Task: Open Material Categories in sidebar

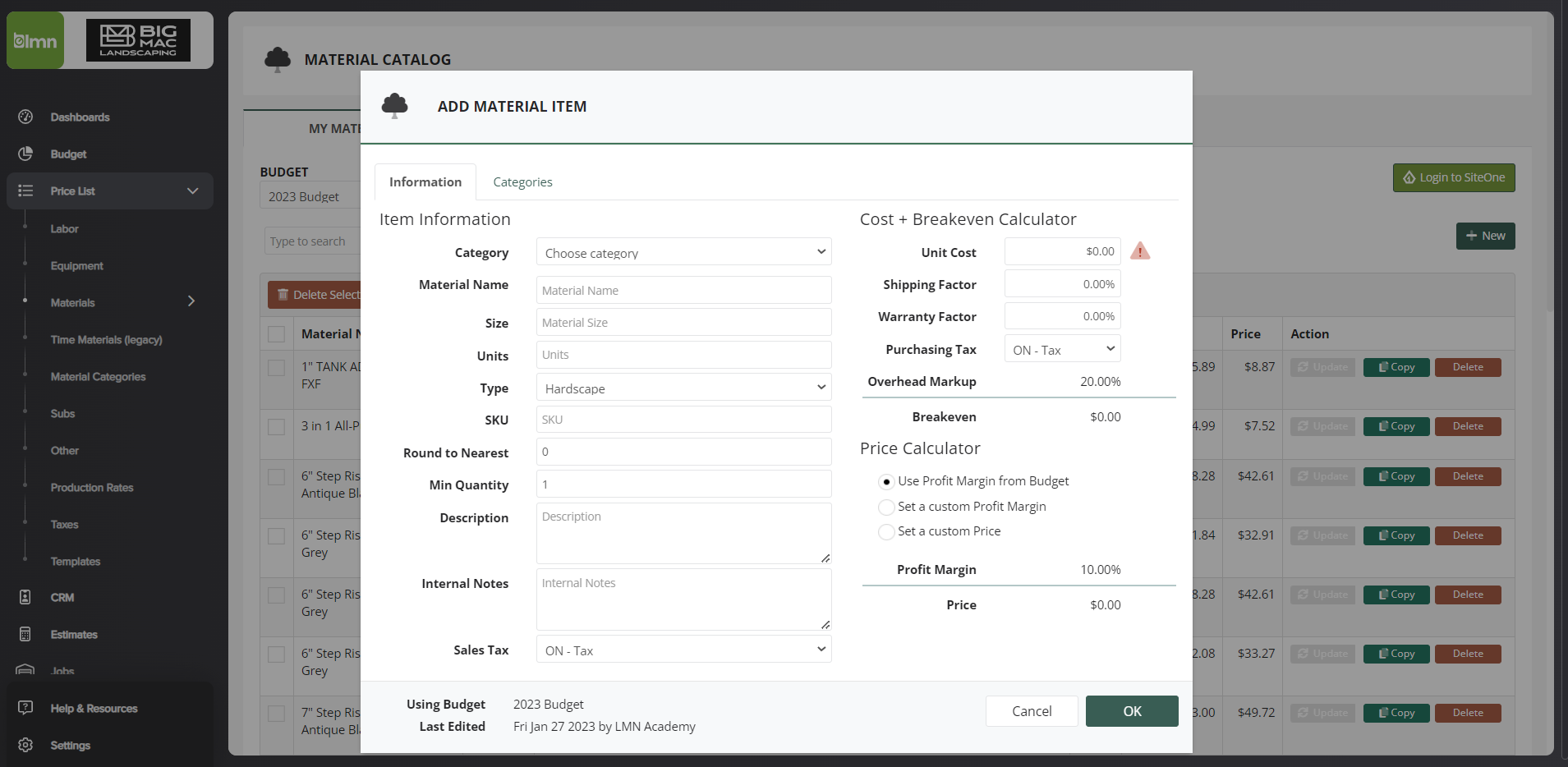Action: pyautogui.click(x=98, y=376)
